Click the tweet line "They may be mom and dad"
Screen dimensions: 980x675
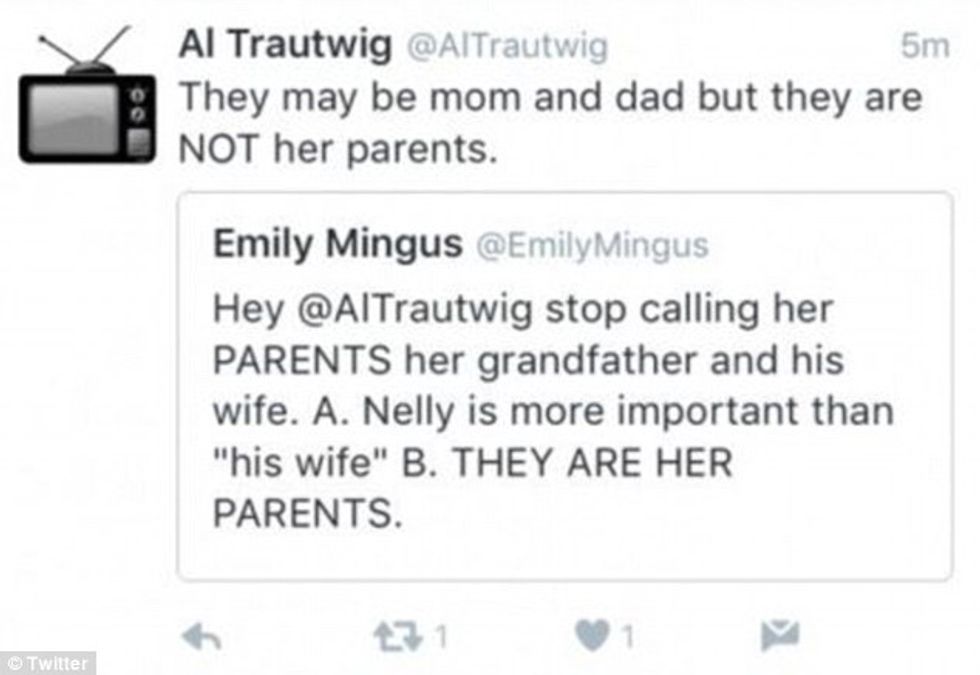click(x=549, y=99)
